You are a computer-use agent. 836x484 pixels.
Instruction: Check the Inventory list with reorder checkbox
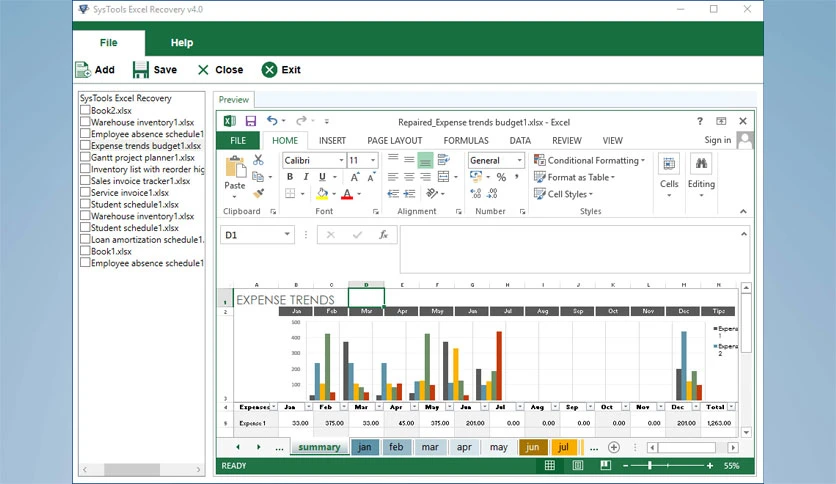pyautogui.click(x=85, y=168)
